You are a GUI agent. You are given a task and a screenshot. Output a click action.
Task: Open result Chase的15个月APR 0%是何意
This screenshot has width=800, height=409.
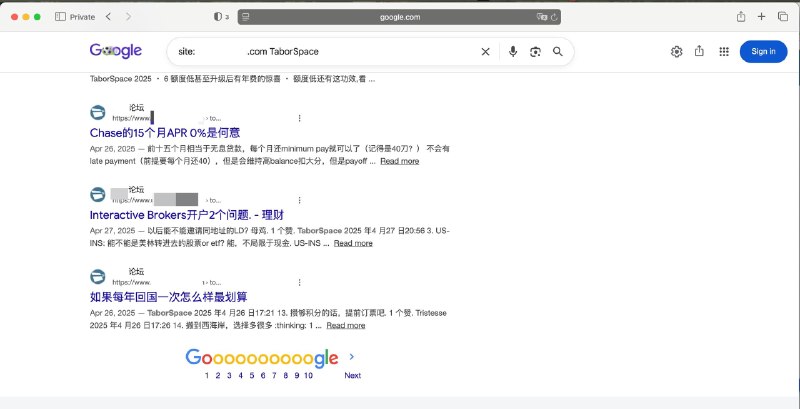click(165, 133)
